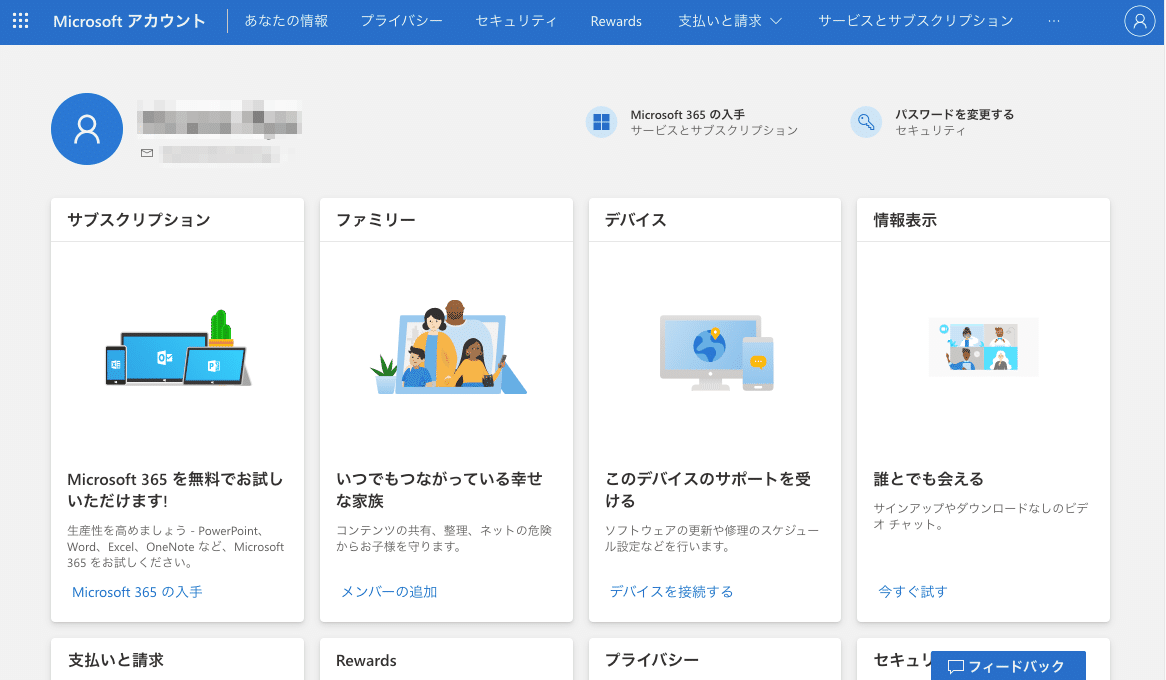This screenshot has width=1166, height=680.
Task: Click the device monitor illustration
Action: [x=717, y=353]
